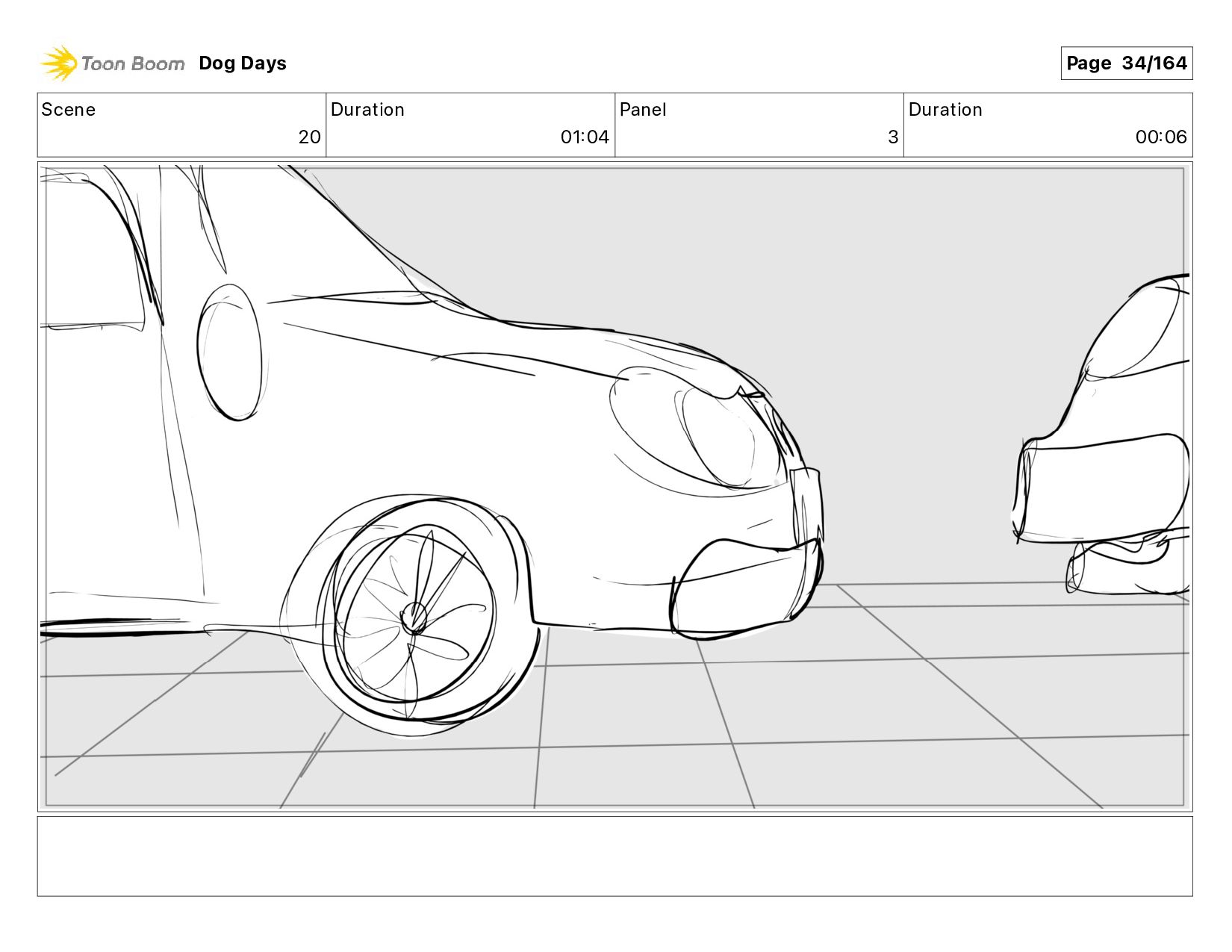Screen dimensions: 1232x952
Task: Select the scene duration value '01:04'
Action: coord(585,137)
